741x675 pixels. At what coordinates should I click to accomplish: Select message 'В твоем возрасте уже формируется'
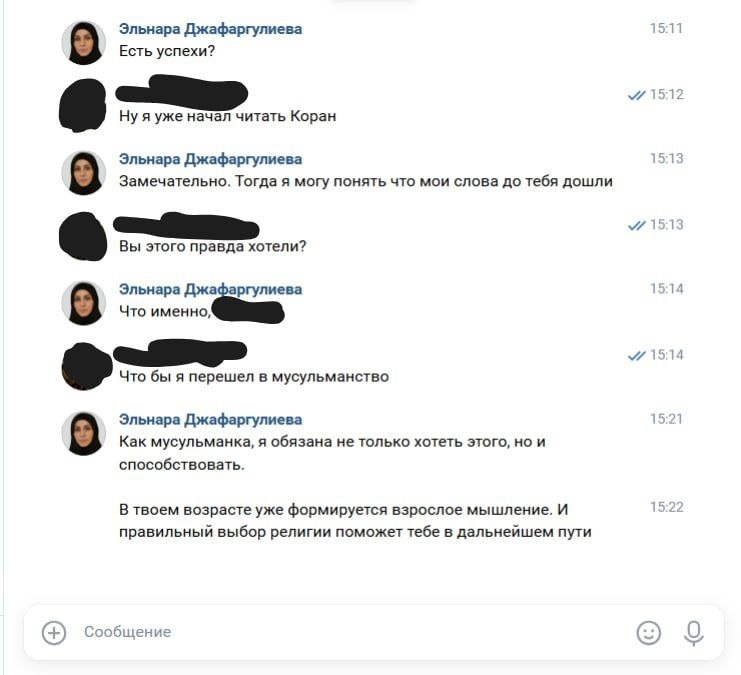[355, 521]
